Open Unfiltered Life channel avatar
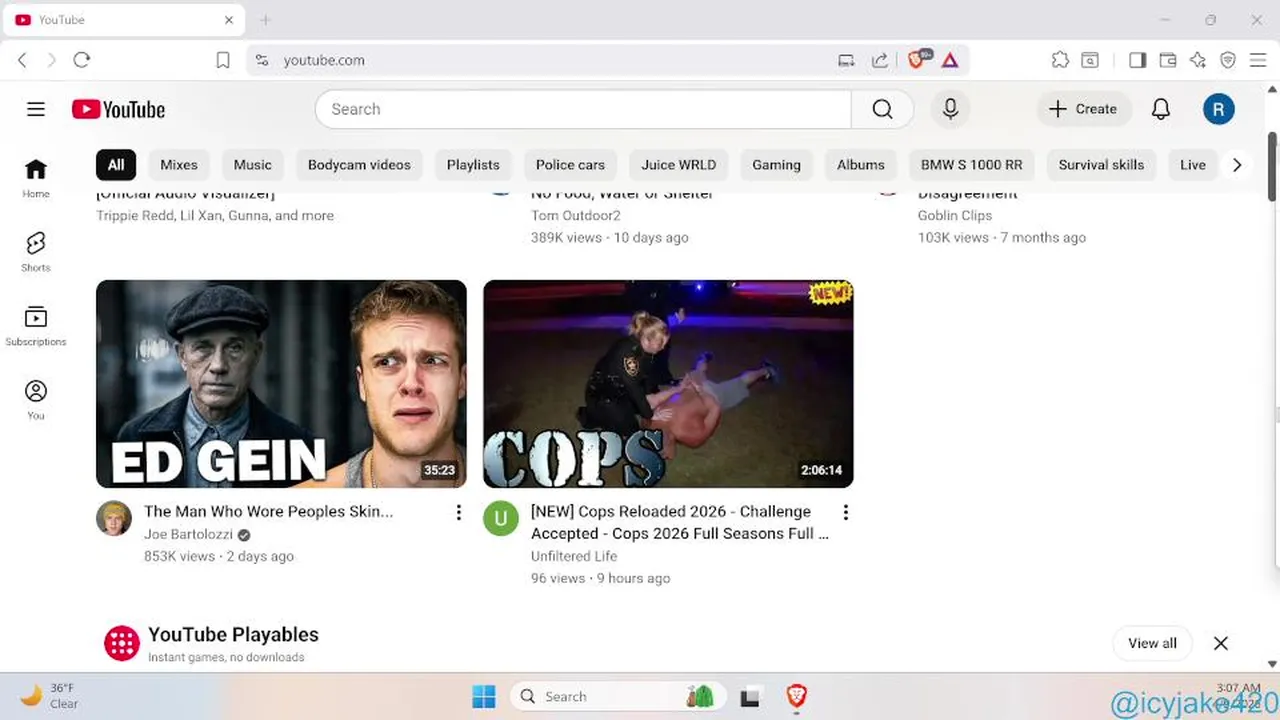The height and width of the screenshot is (720, 1280). (x=501, y=518)
